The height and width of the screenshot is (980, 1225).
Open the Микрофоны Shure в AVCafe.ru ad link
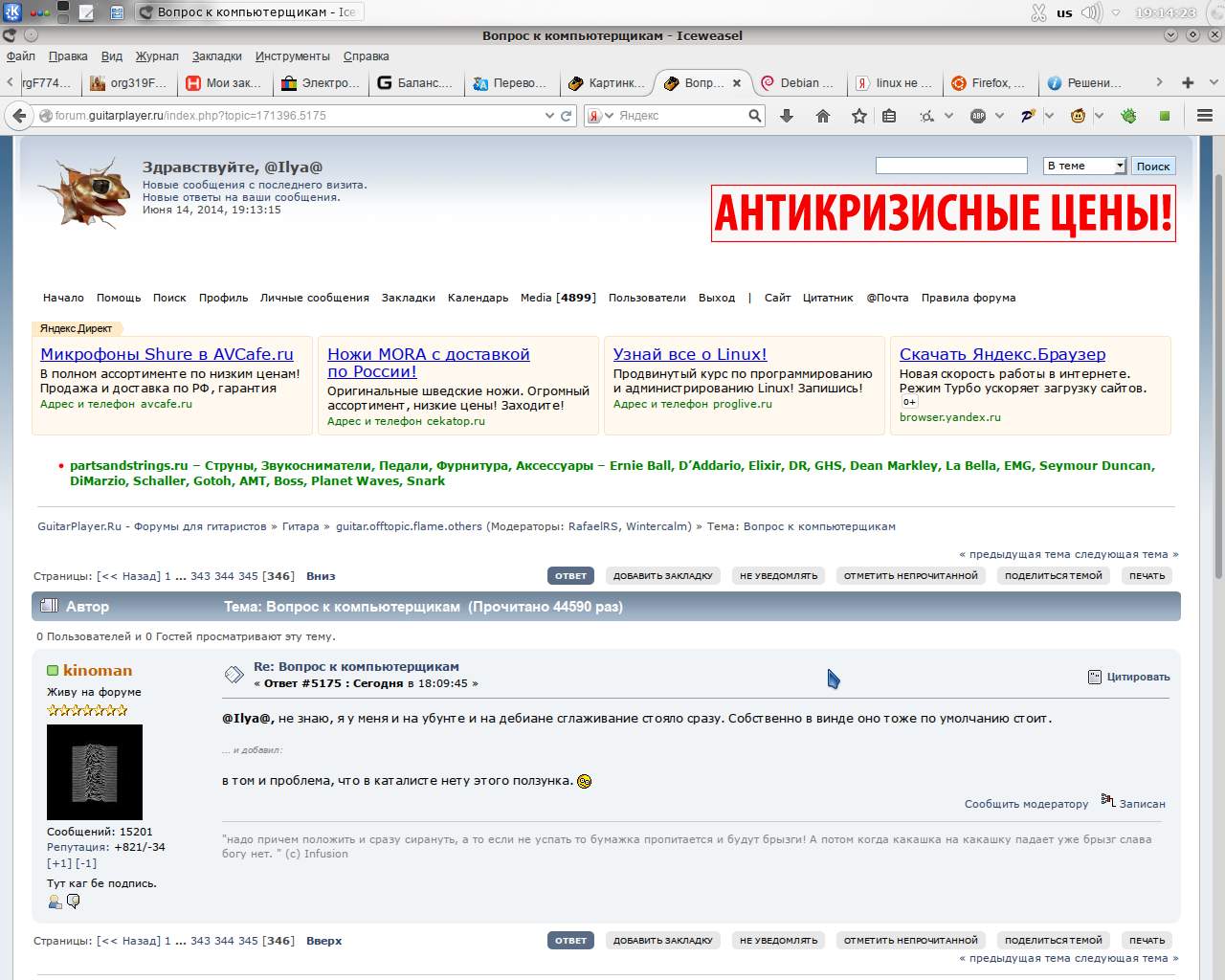pos(167,354)
